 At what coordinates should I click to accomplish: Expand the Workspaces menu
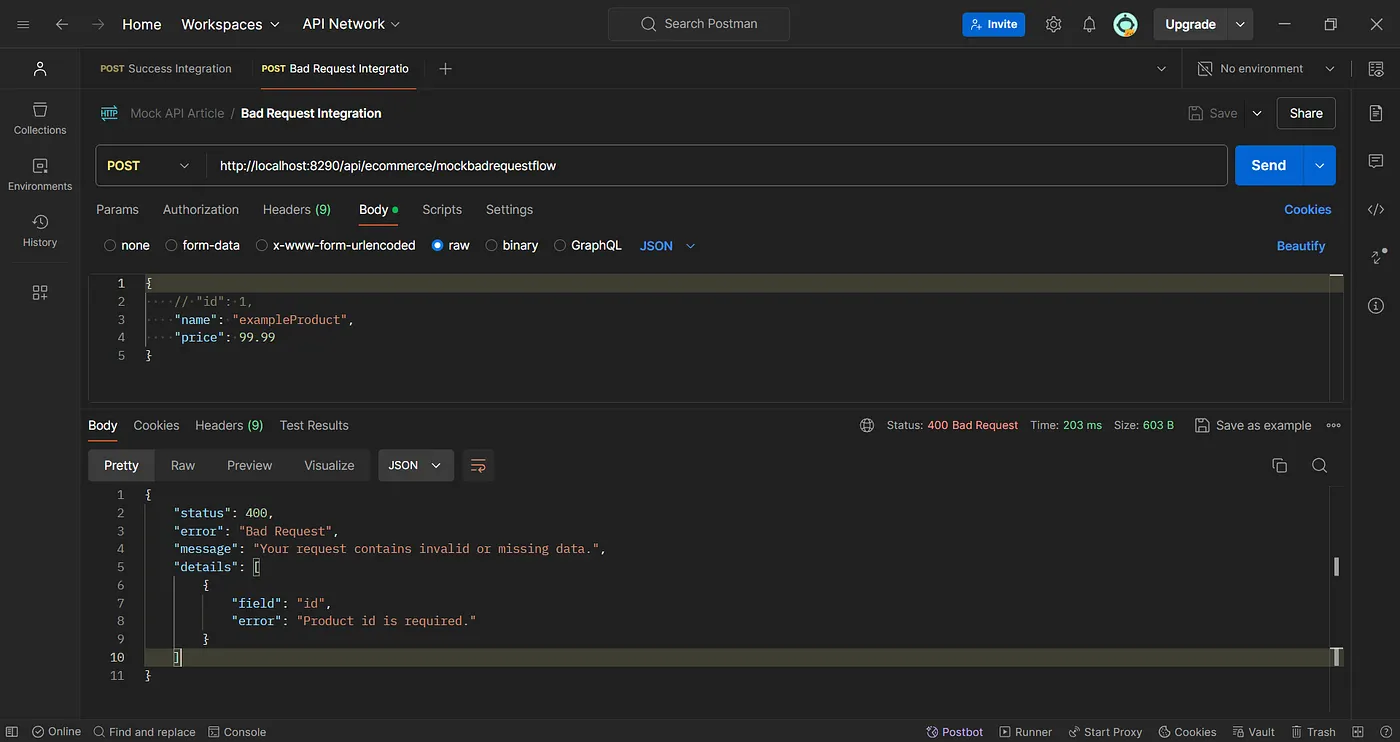coord(231,24)
